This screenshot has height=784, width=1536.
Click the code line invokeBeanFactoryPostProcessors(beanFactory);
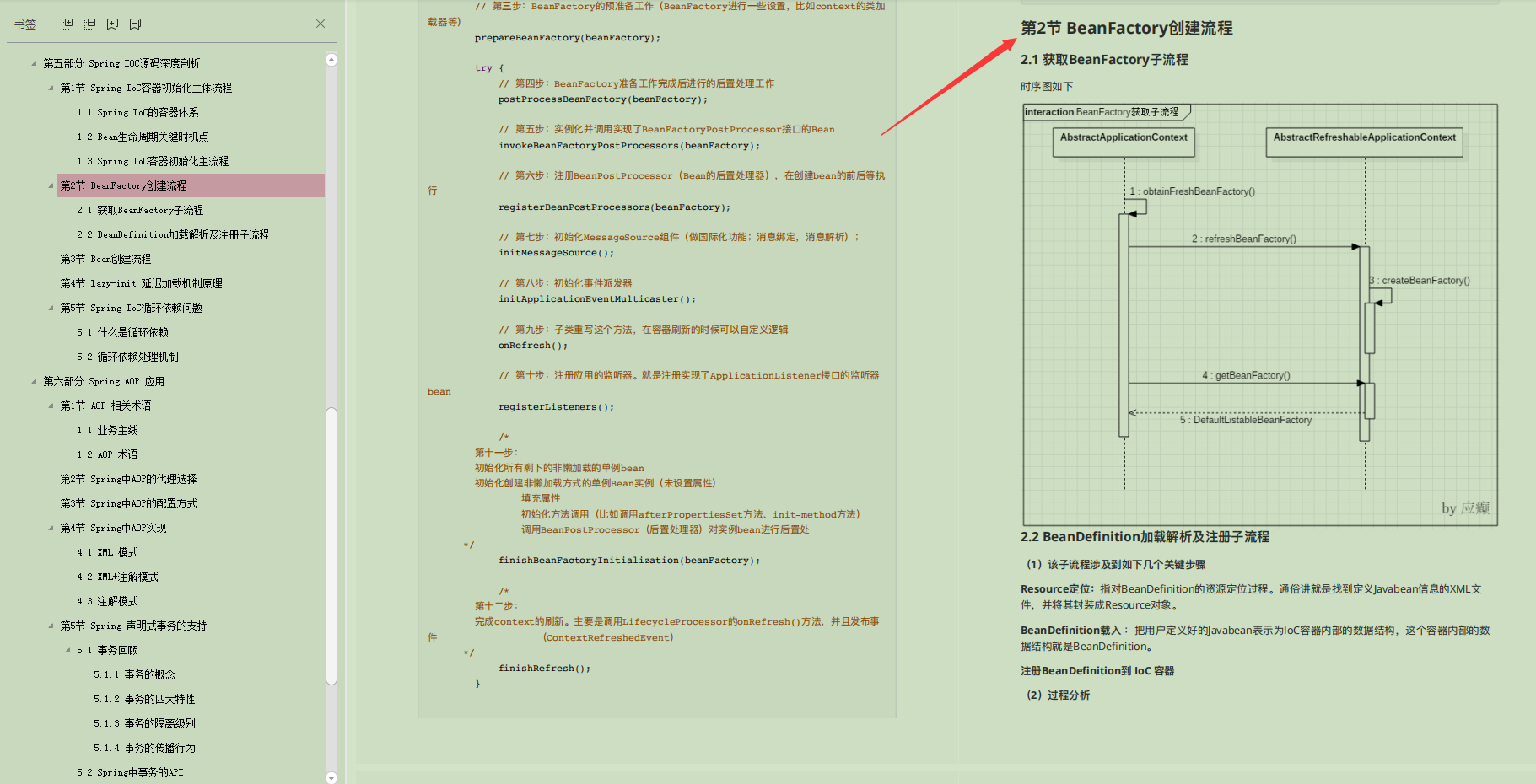pyautogui.click(x=629, y=146)
